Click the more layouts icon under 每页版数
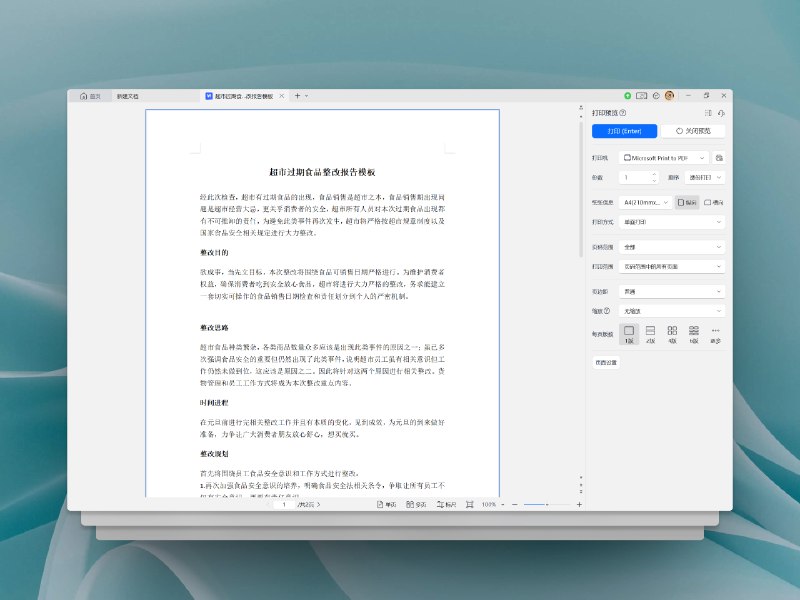This screenshot has width=800, height=600. coord(716,330)
